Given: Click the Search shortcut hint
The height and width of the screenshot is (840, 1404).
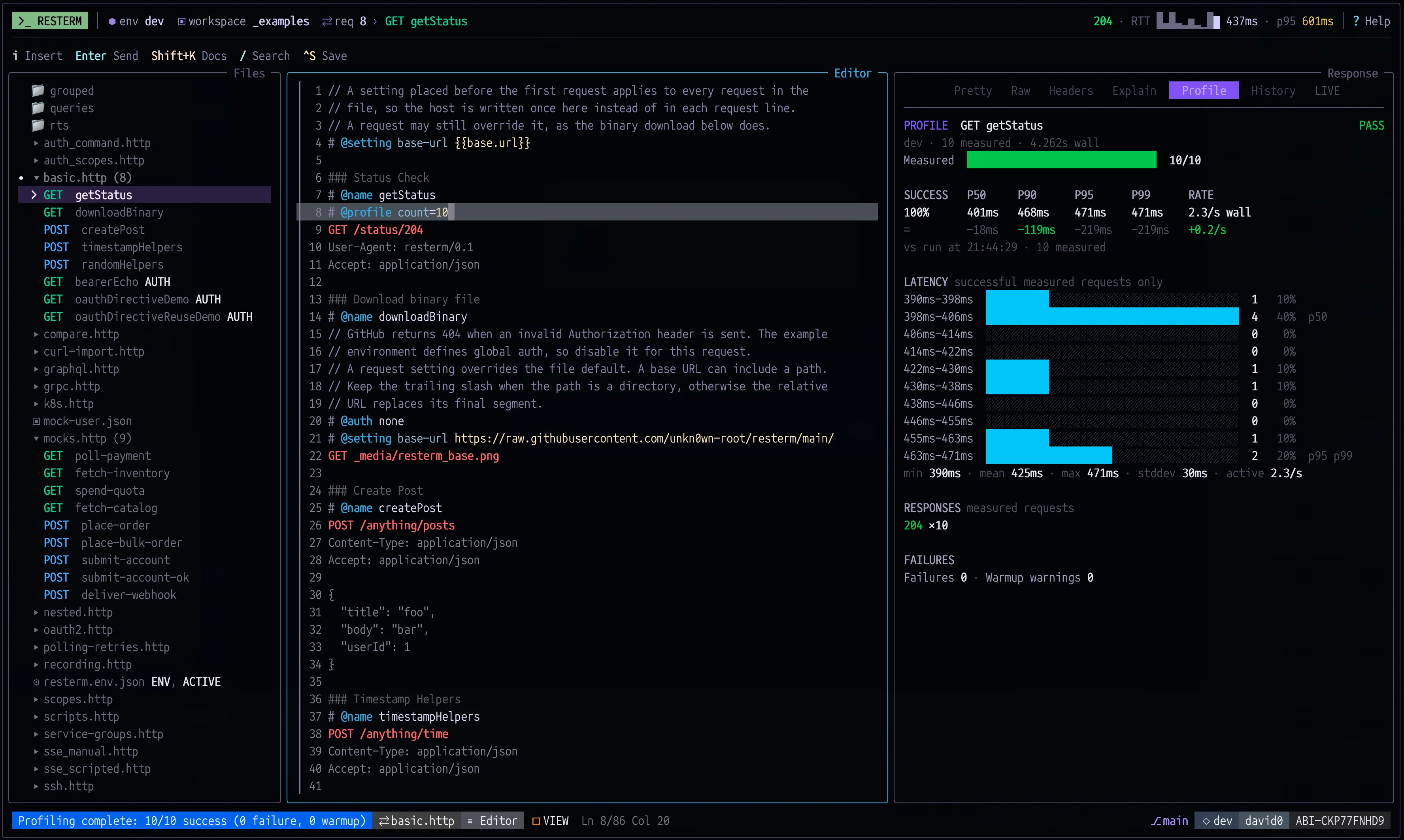Looking at the screenshot, I should pos(265,56).
